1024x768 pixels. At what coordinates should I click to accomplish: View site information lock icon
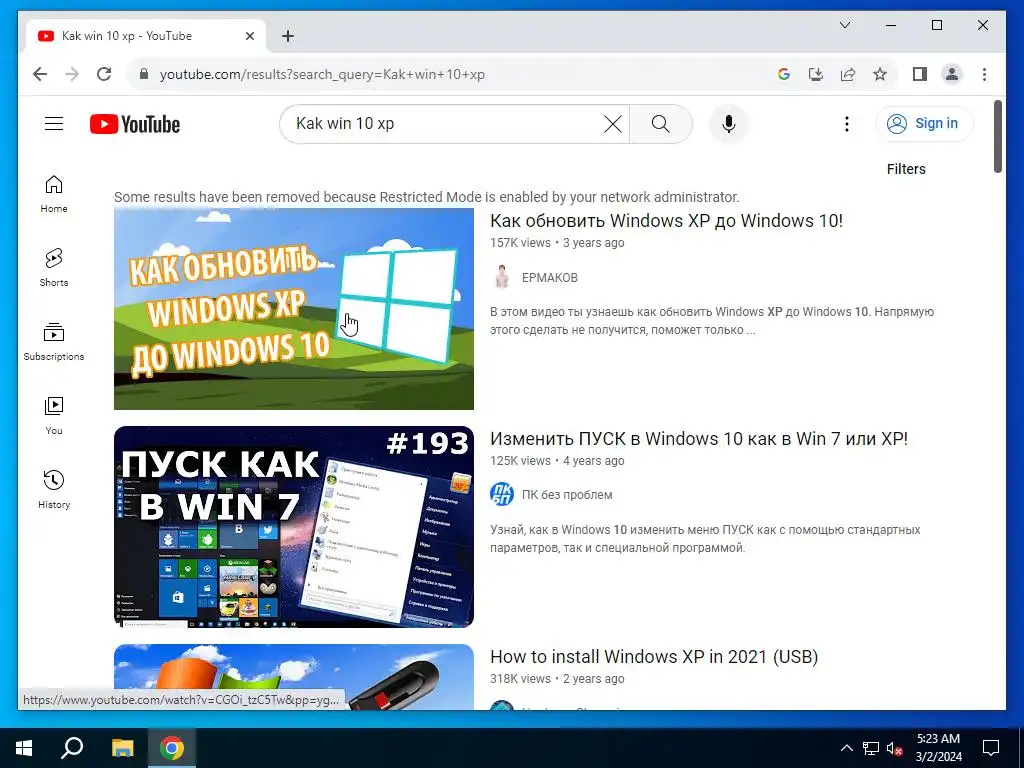(x=144, y=74)
